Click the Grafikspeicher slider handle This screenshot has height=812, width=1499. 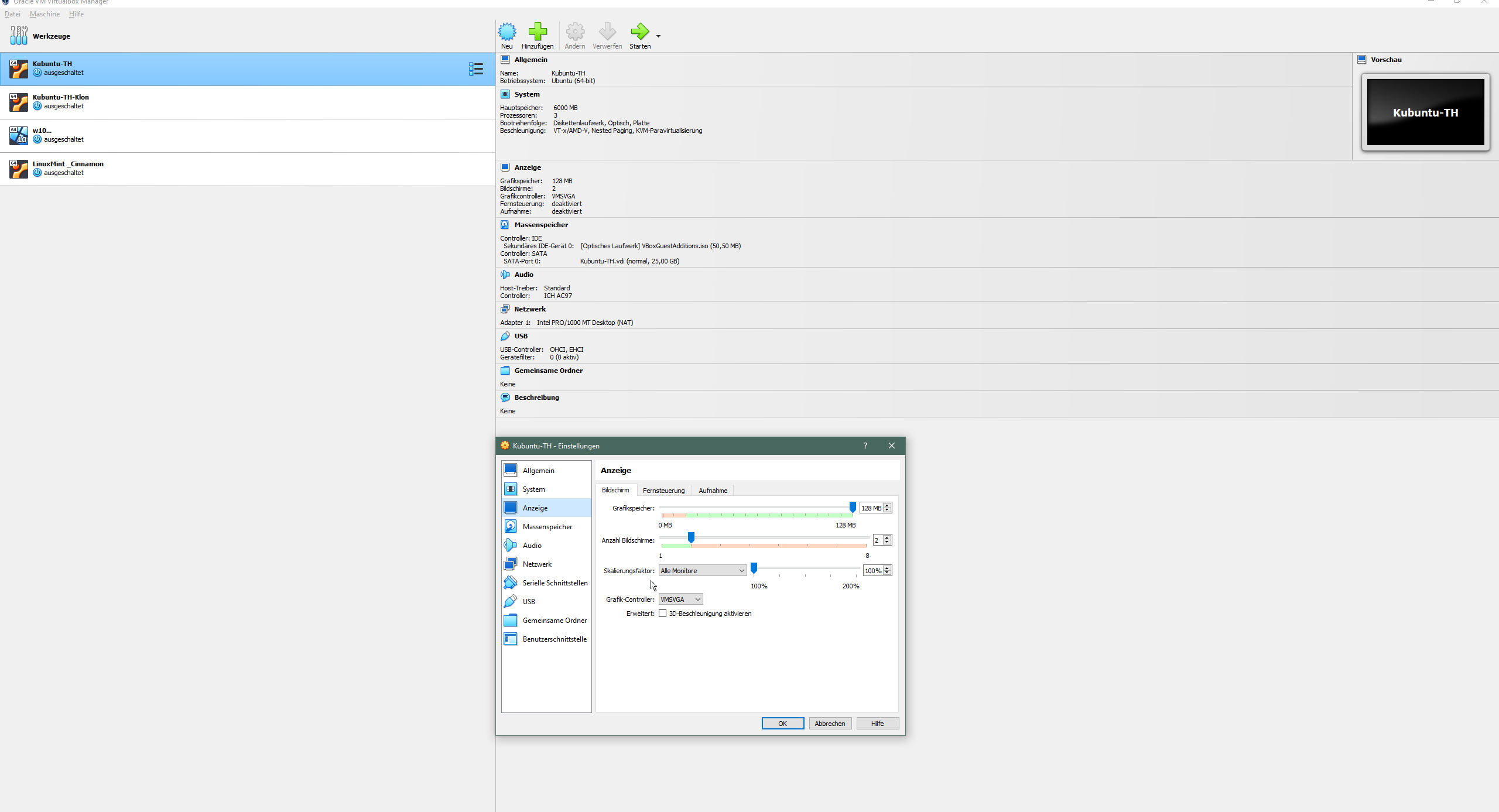point(853,507)
